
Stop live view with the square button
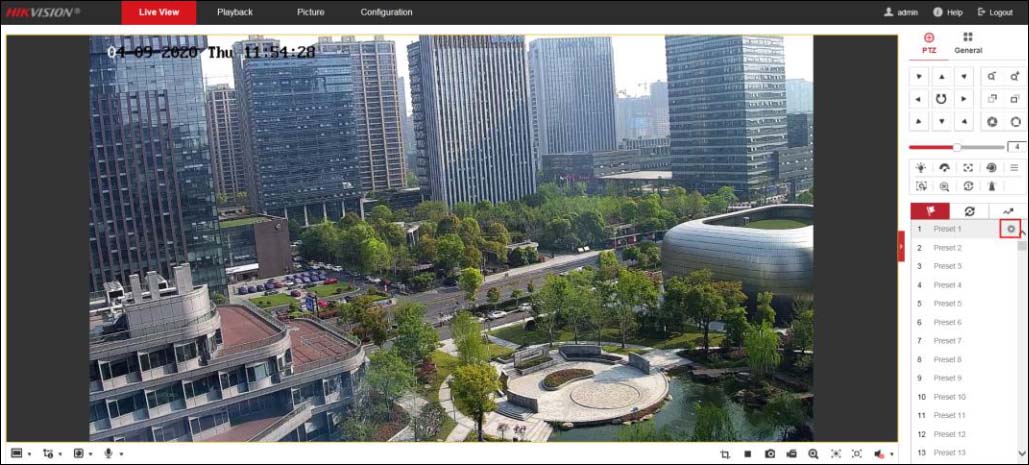747,454
